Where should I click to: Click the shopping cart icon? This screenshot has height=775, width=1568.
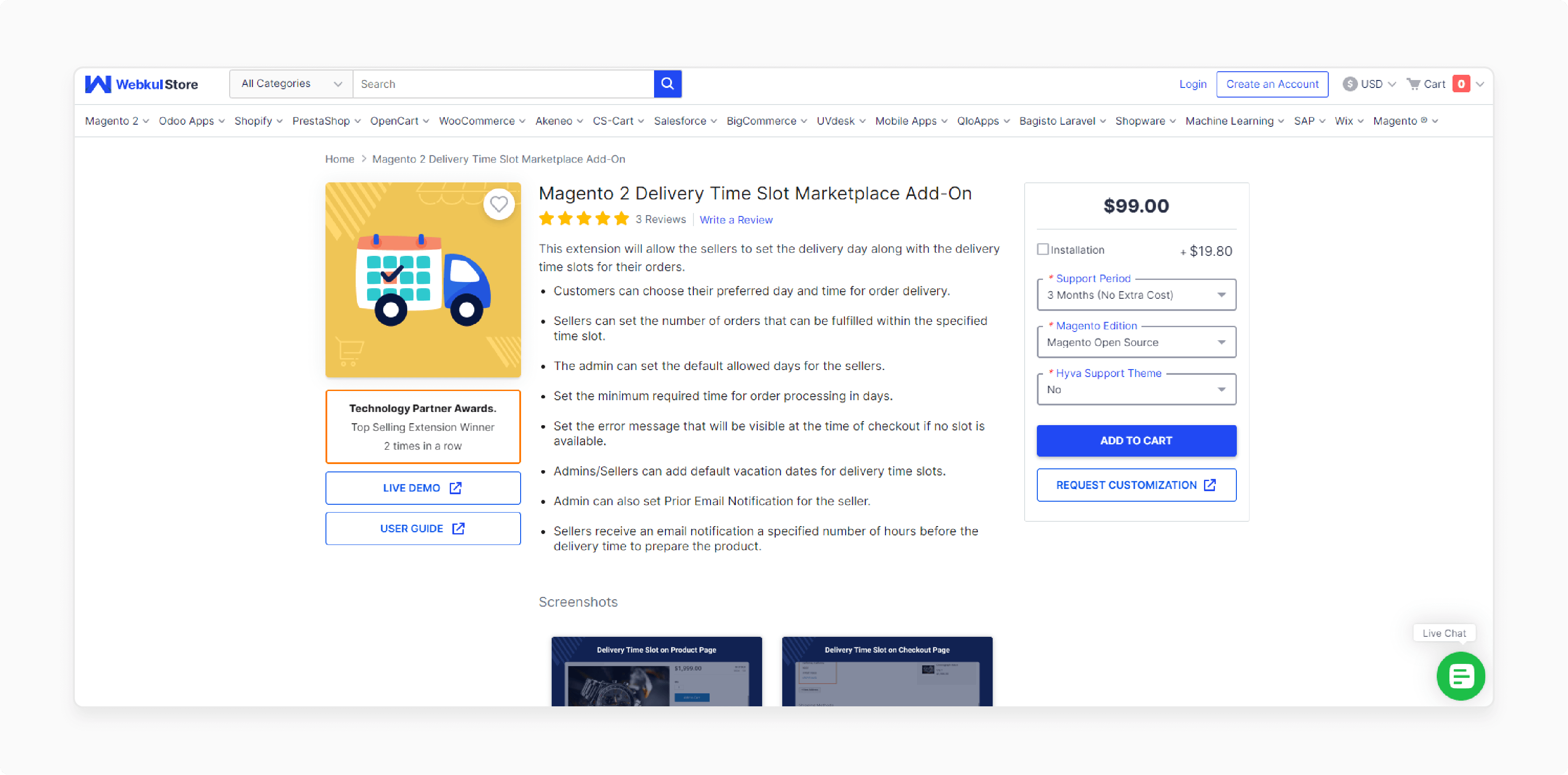[1413, 84]
